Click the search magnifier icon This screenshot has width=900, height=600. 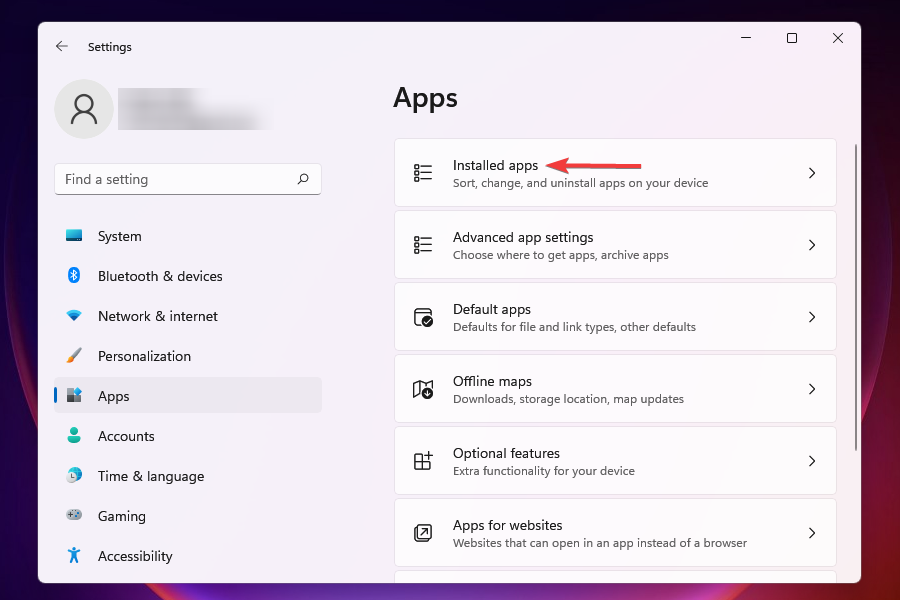[x=303, y=179]
